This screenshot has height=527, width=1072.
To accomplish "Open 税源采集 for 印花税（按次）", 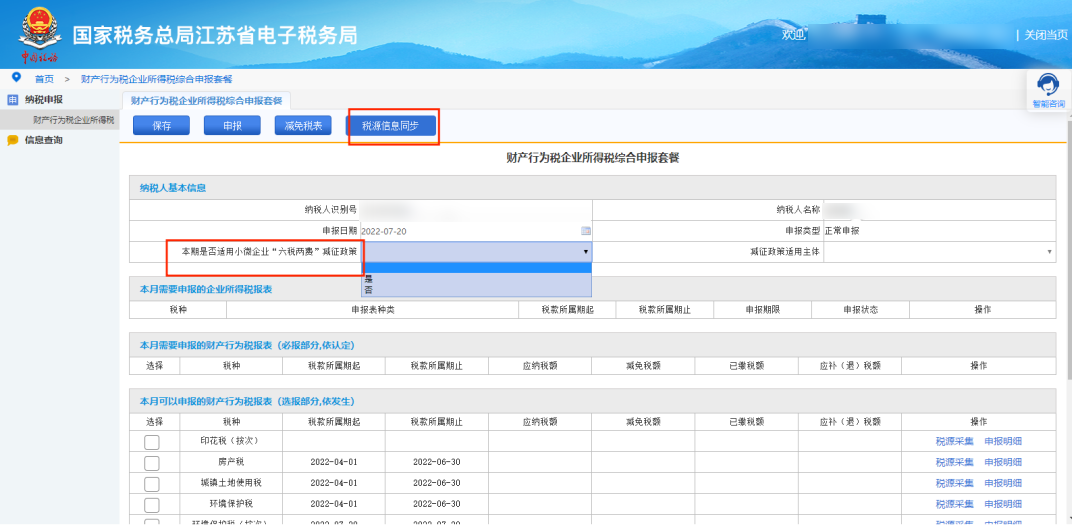I will [x=954, y=442].
